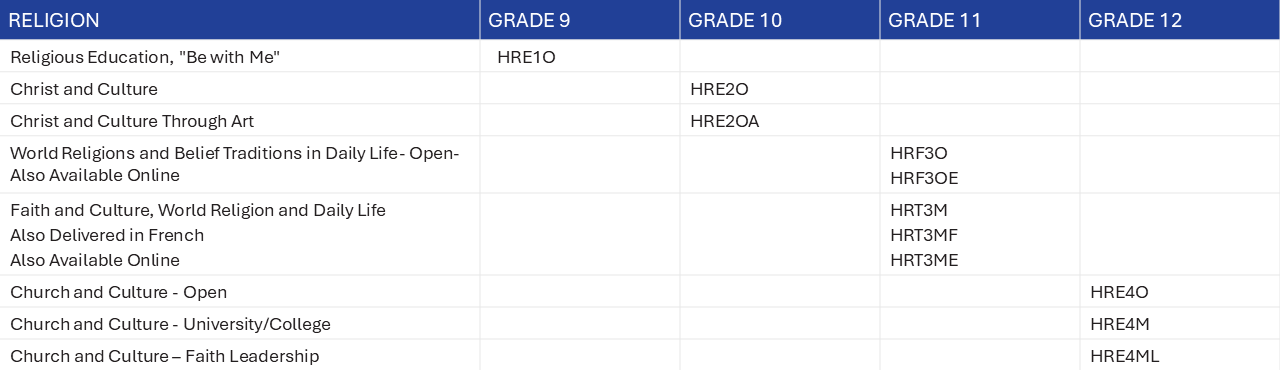Click World Religions and Belief Traditions label
Screen dimensions: 1280x370
pos(234,165)
